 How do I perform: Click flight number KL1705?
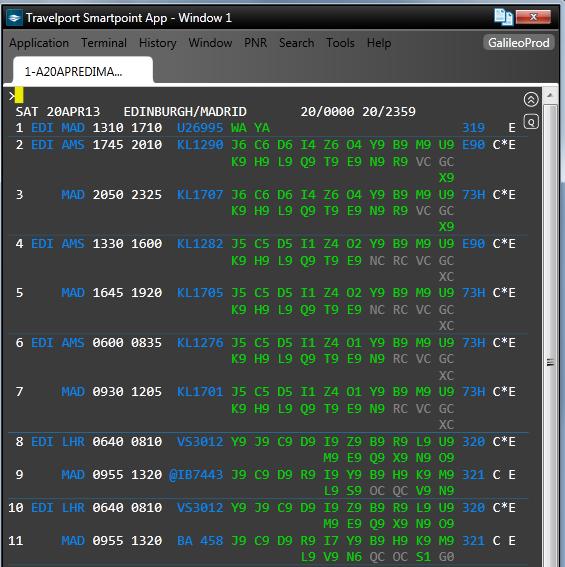[200, 293]
